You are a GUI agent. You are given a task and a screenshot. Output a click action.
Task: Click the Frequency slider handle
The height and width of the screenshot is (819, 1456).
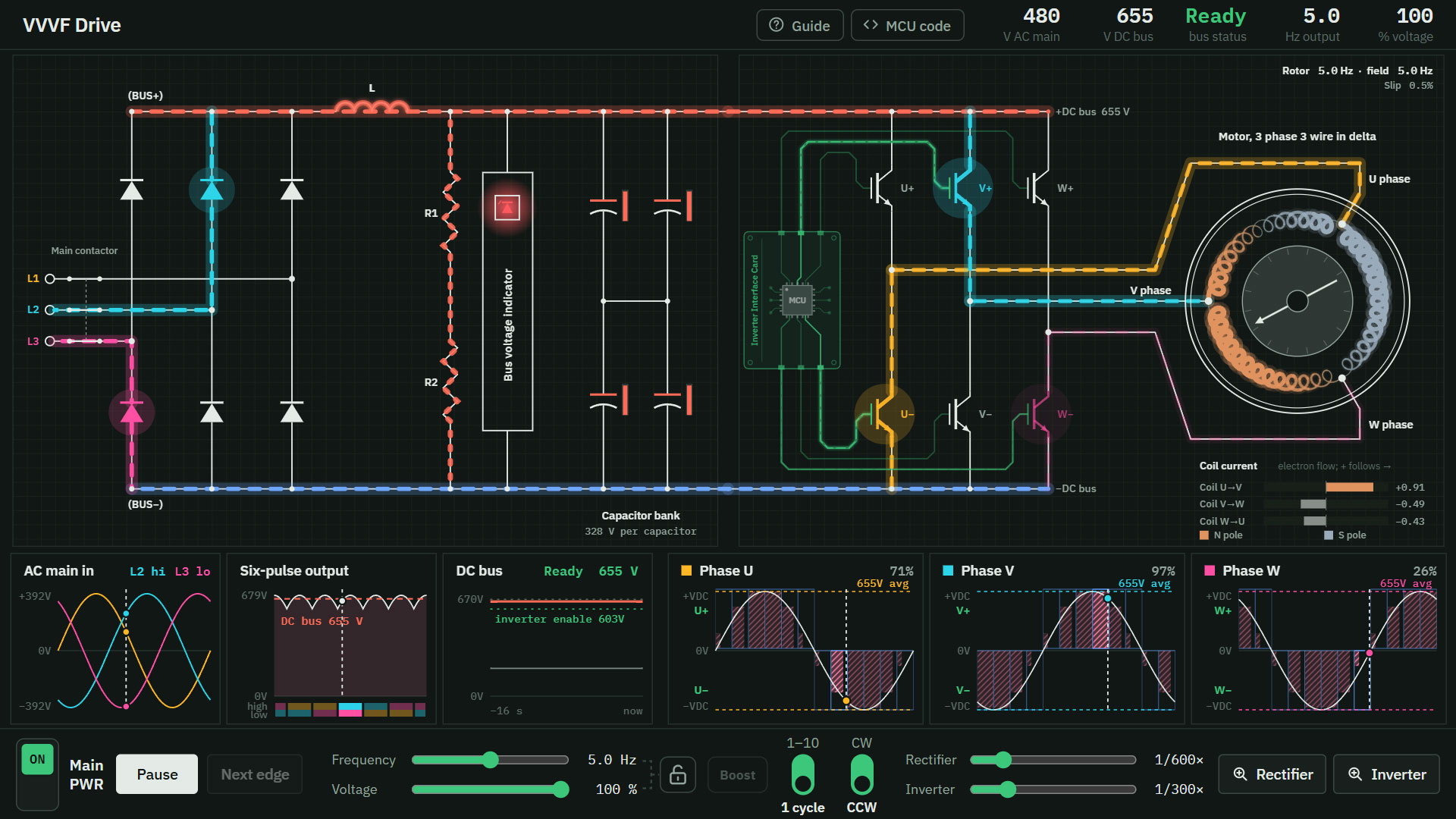tap(491, 760)
